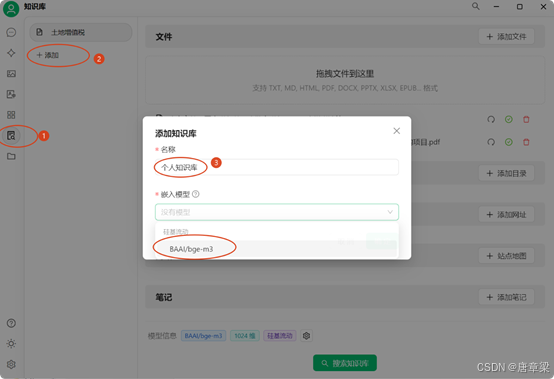Click the BAAI/bge-m3 model info tag
Viewport: 554px width, 379px height.
tap(204, 336)
